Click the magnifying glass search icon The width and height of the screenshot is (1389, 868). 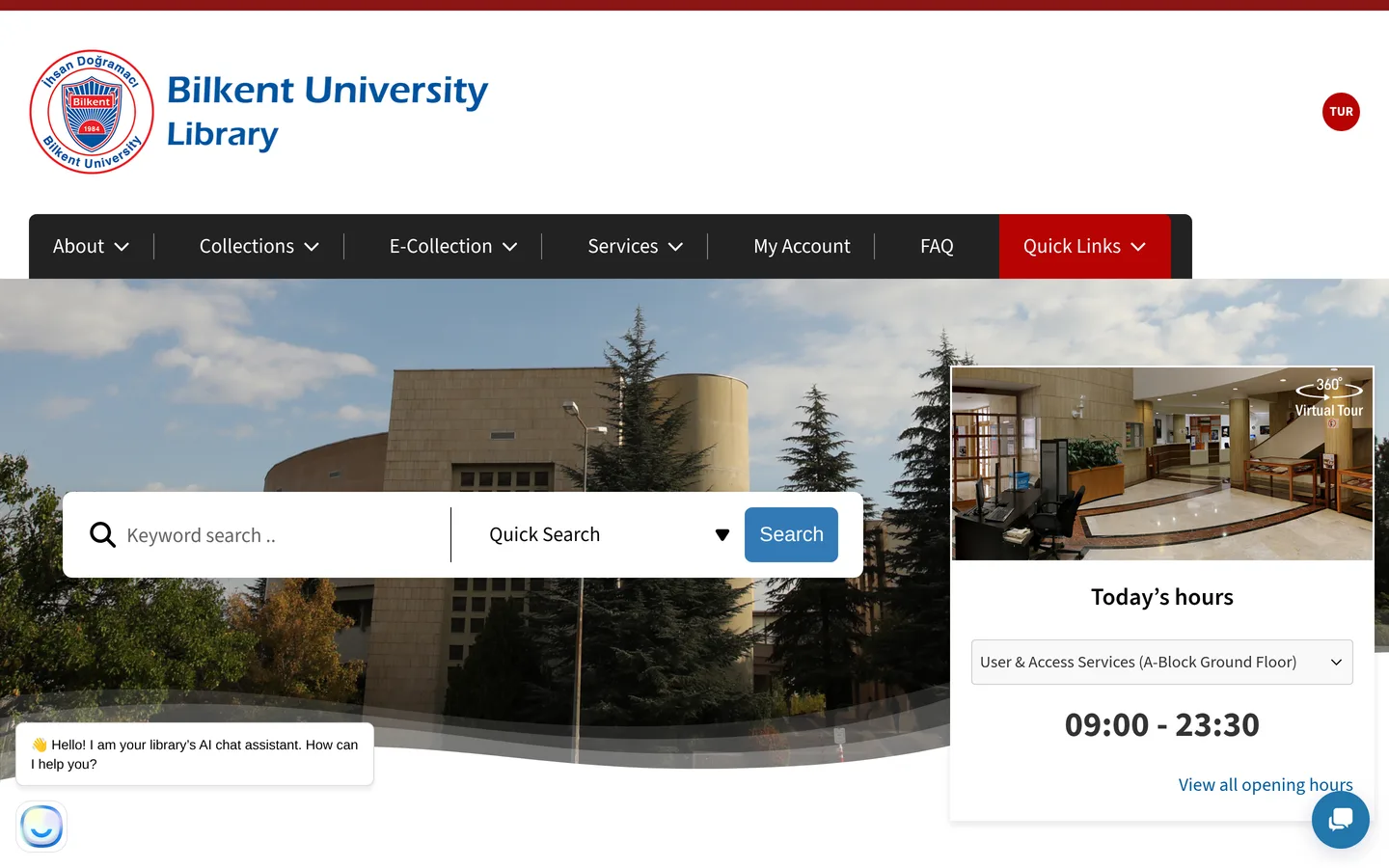pos(102,534)
